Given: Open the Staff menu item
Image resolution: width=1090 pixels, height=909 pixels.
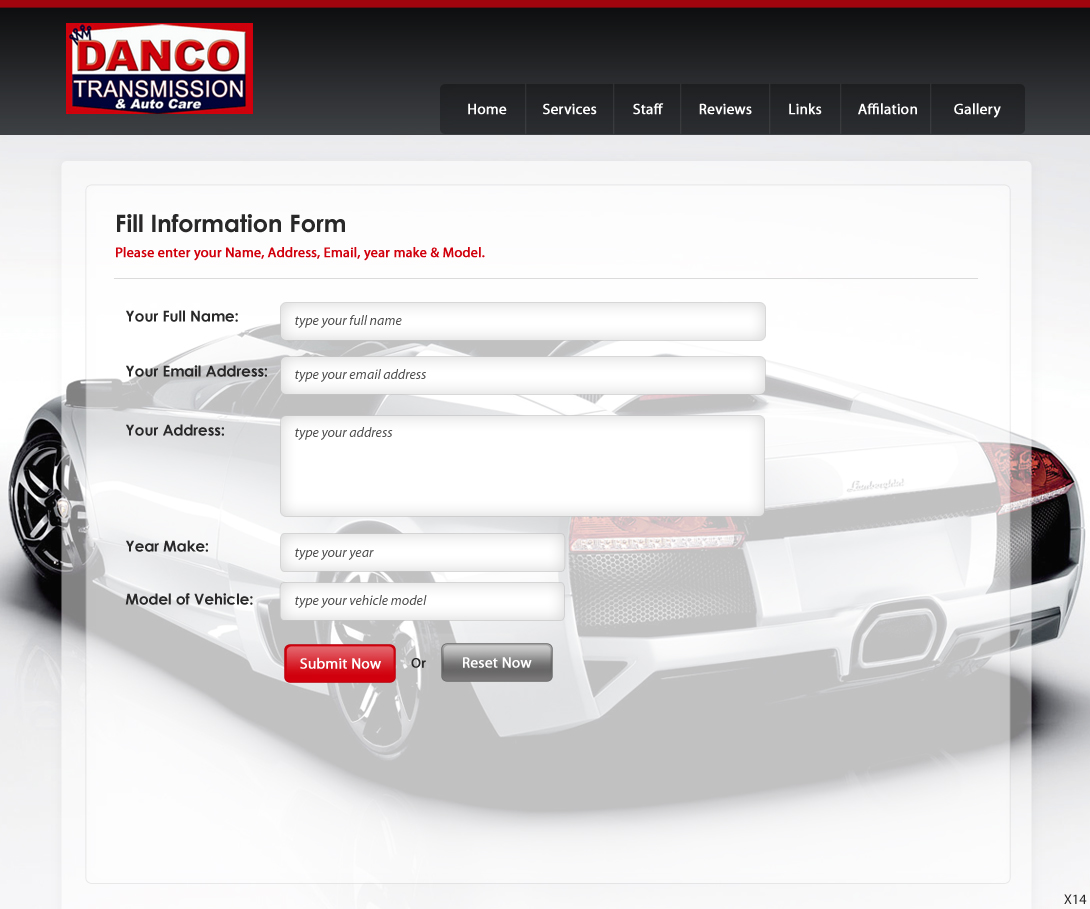Looking at the screenshot, I should [647, 109].
